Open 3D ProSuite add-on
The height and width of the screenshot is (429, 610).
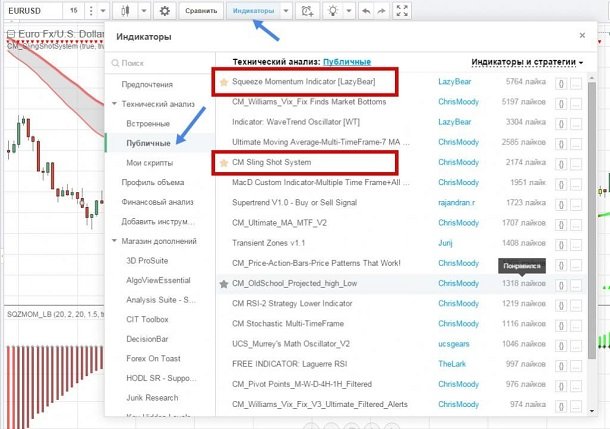147,261
